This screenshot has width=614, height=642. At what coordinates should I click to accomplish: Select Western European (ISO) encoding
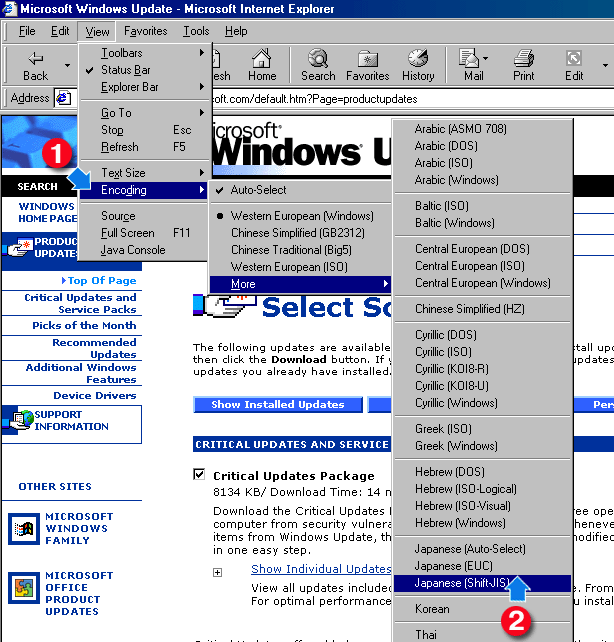300,267
